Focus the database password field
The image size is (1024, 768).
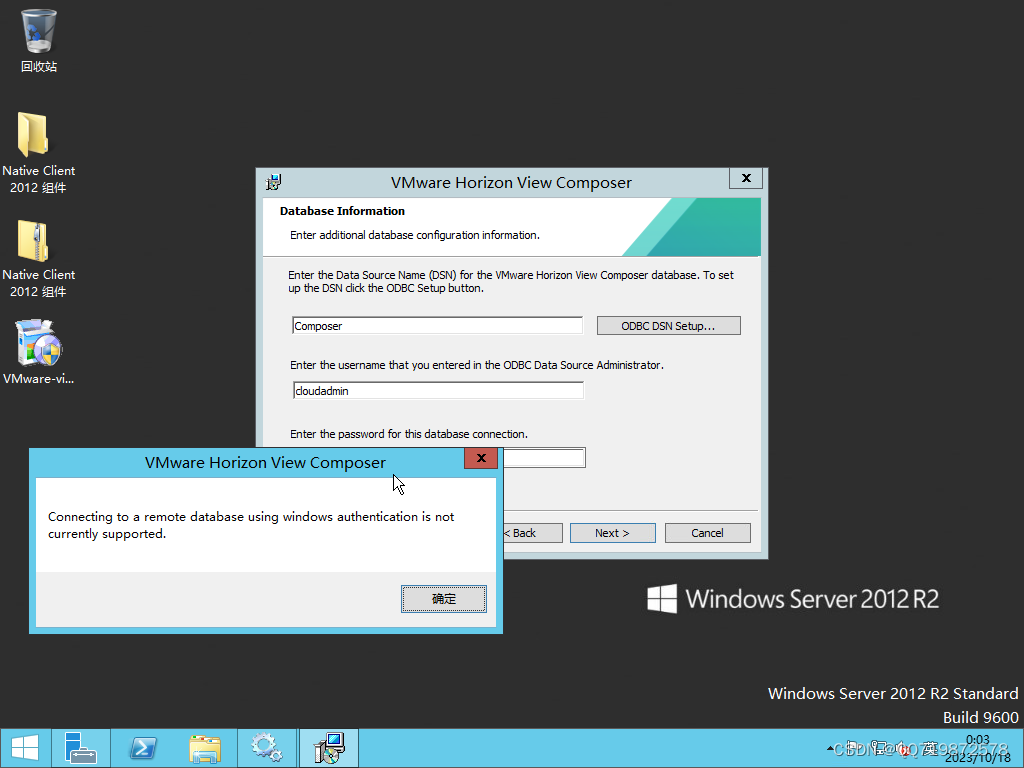coord(543,458)
